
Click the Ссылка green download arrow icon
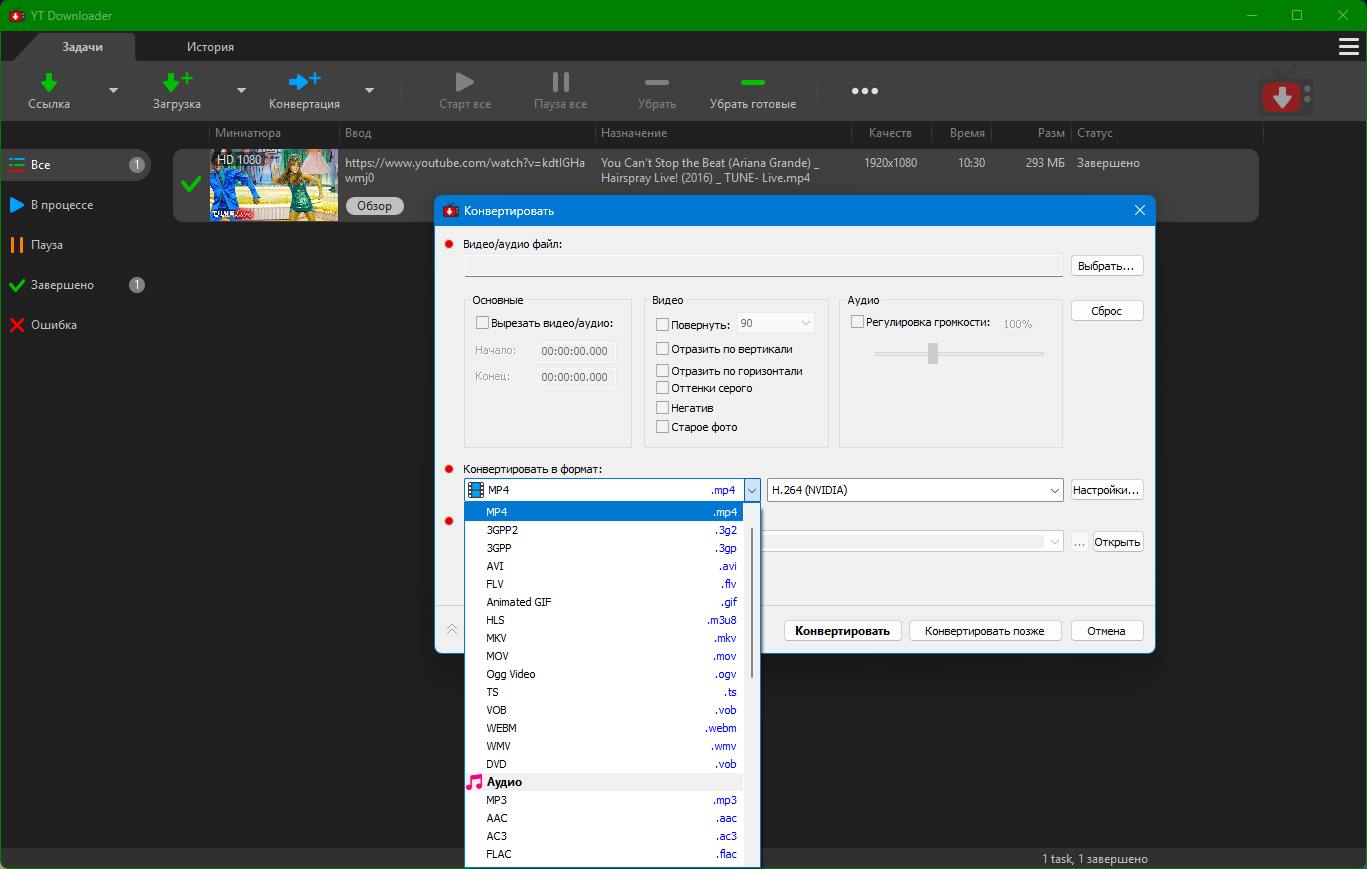tap(48, 82)
